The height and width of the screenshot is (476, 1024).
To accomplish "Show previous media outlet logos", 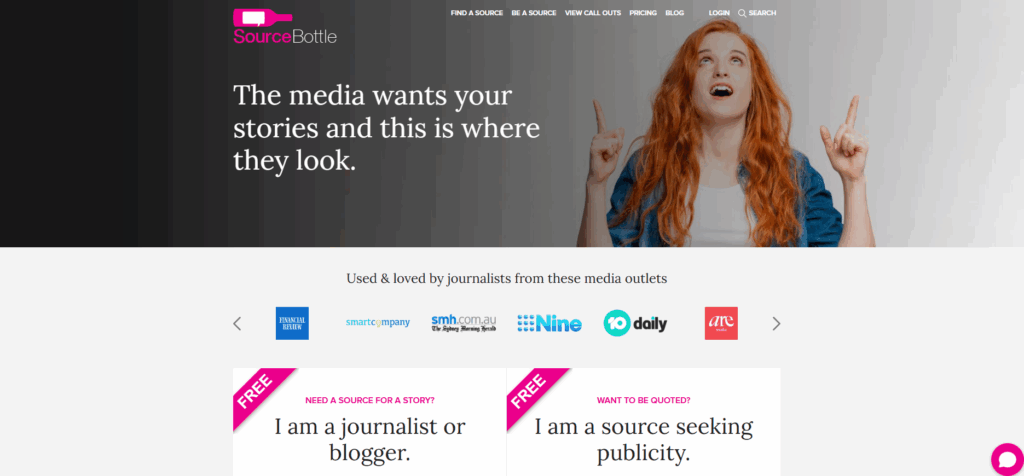I will tap(237, 323).
